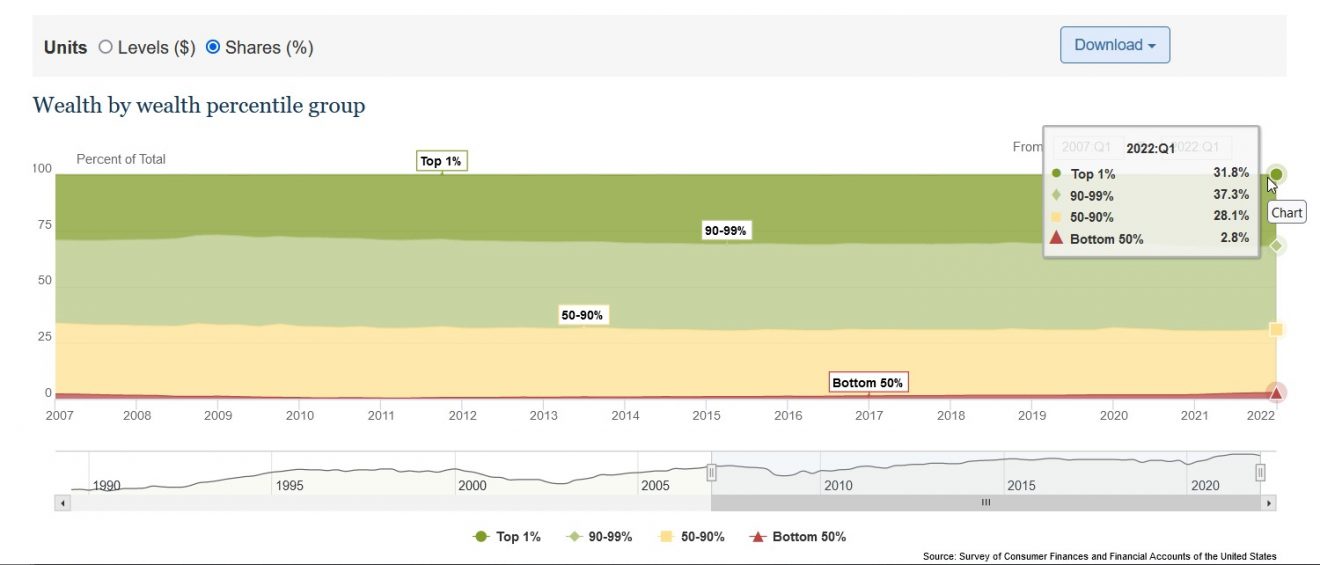Select the Levels ($) units option

[x=106, y=47]
